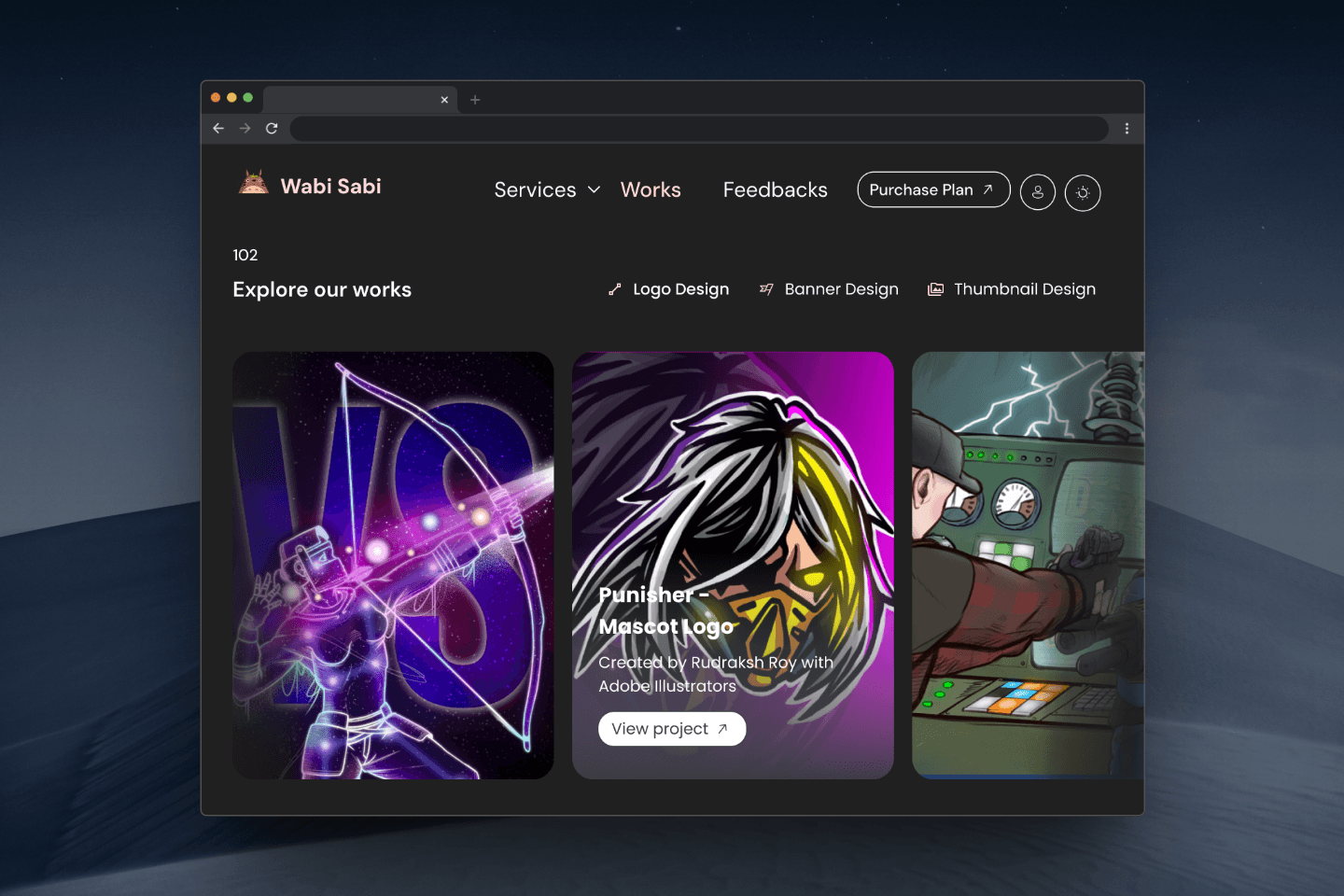Click the Logo Design pen icon
This screenshot has width=1344, height=896.
pos(614,289)
